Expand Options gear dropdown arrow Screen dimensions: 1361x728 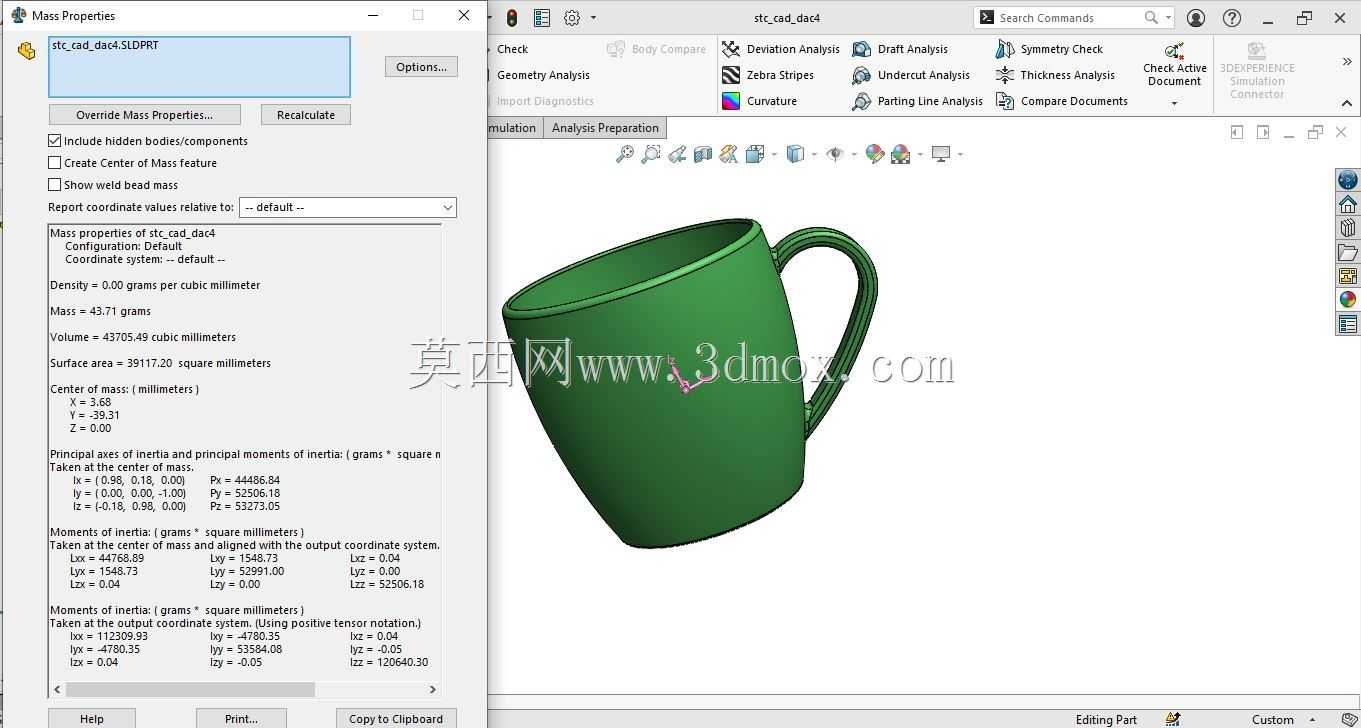click(x=593, y=18)
